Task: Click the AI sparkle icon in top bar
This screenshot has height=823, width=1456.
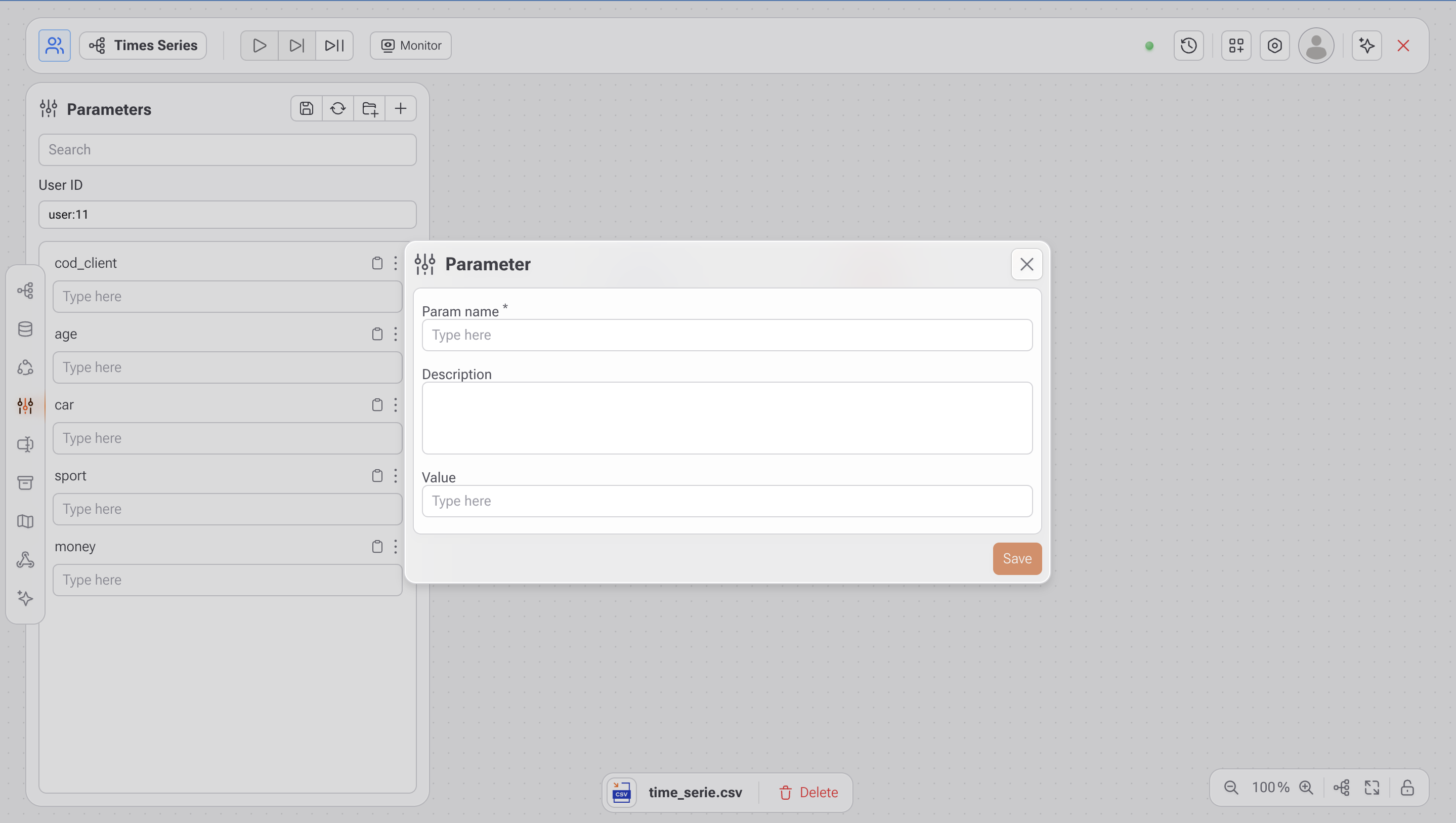Action: point(1366,45)
